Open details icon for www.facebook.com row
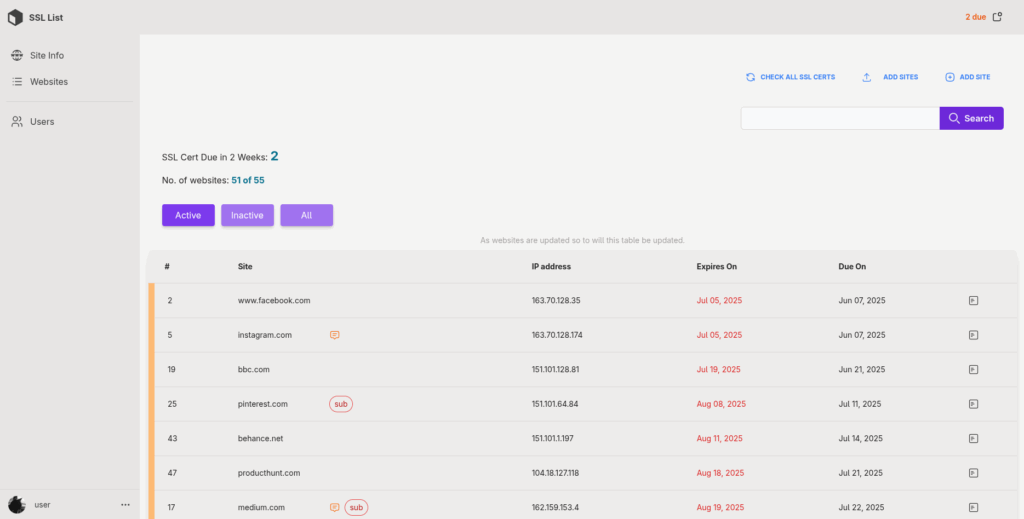The height and width of the screenshot is (519, 1024). pos(973,300)
